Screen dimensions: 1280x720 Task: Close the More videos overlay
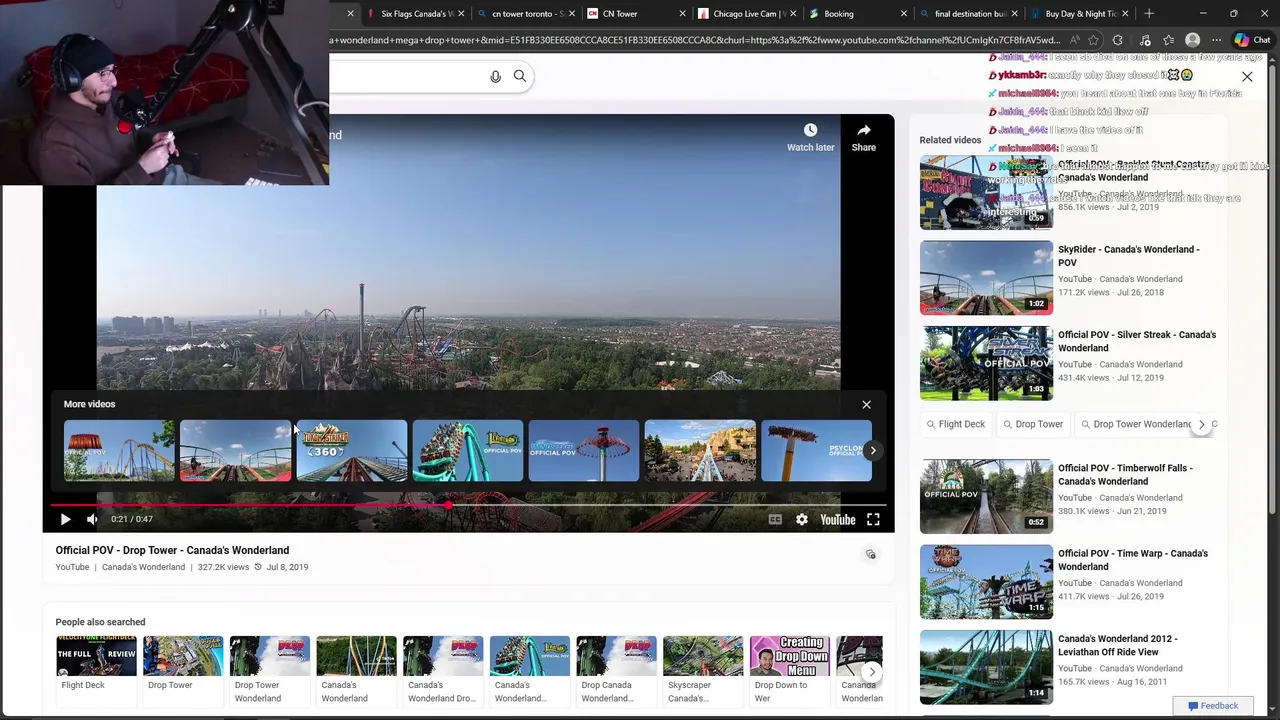(866, 404)
